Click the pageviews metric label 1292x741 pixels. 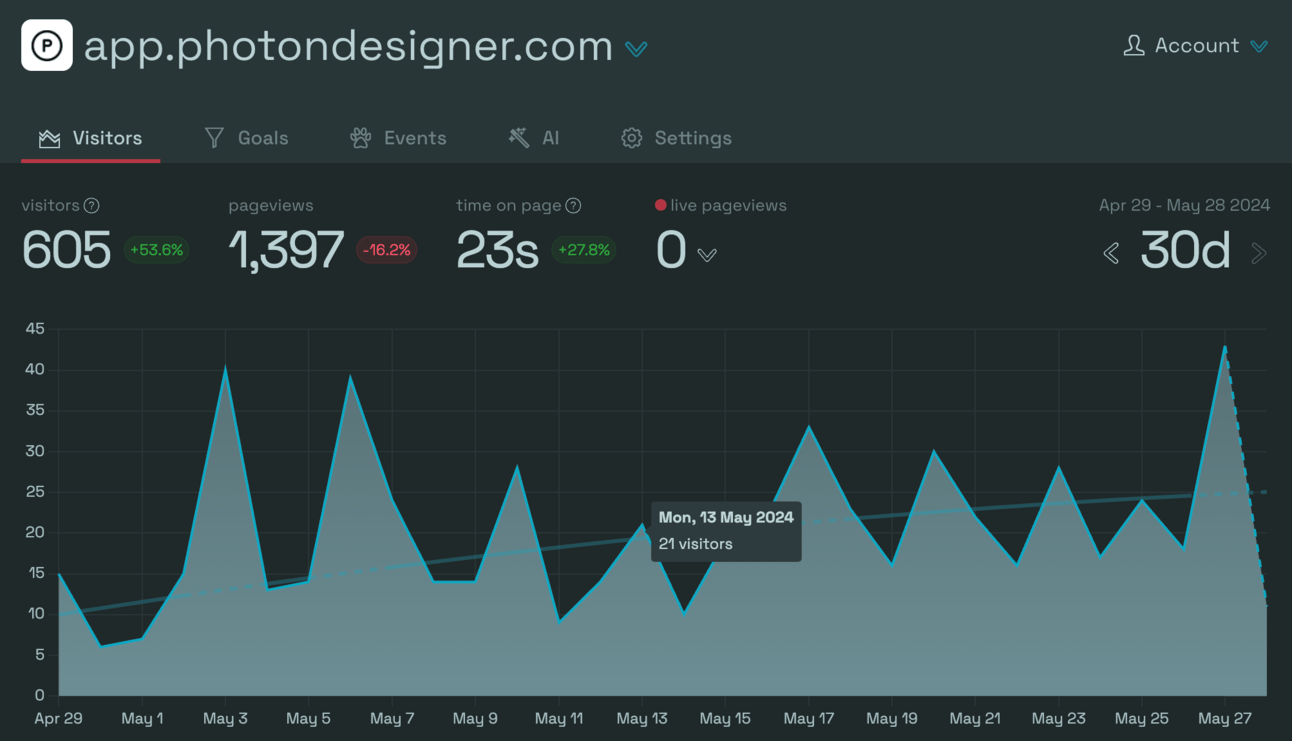click(271, 205)
